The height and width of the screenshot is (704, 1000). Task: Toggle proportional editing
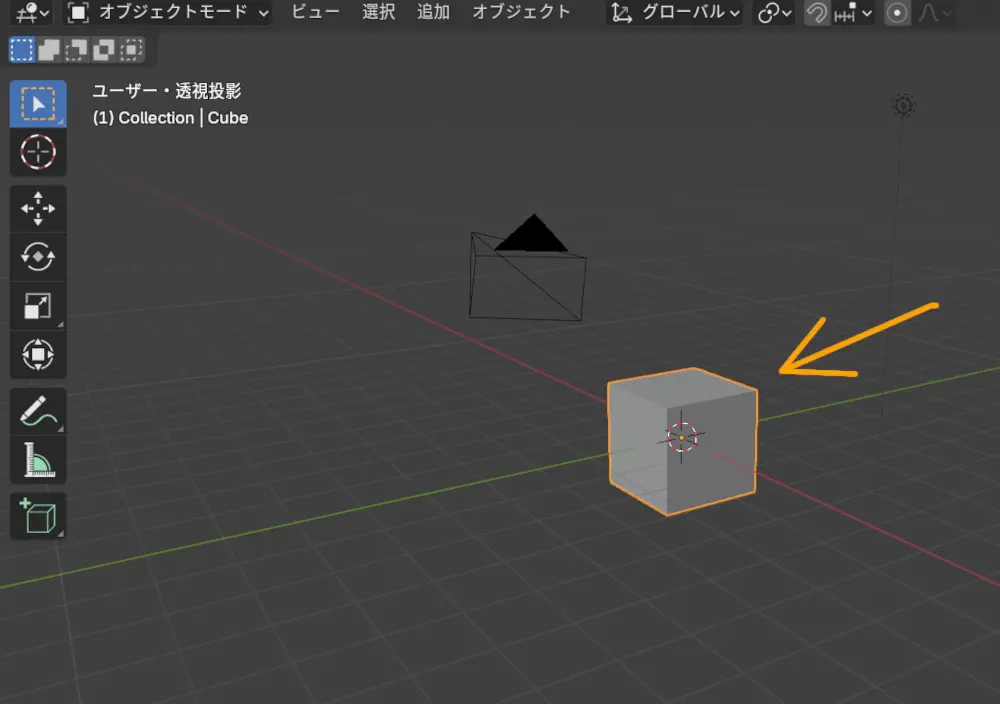897,13
